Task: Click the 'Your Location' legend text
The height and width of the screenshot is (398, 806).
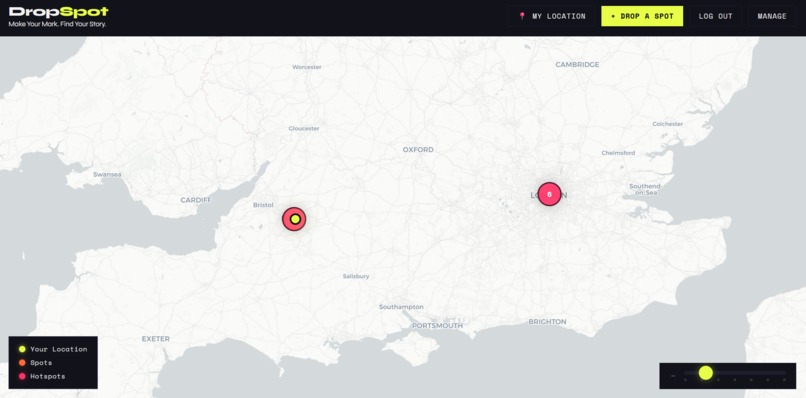Action: tap(59, 349)
